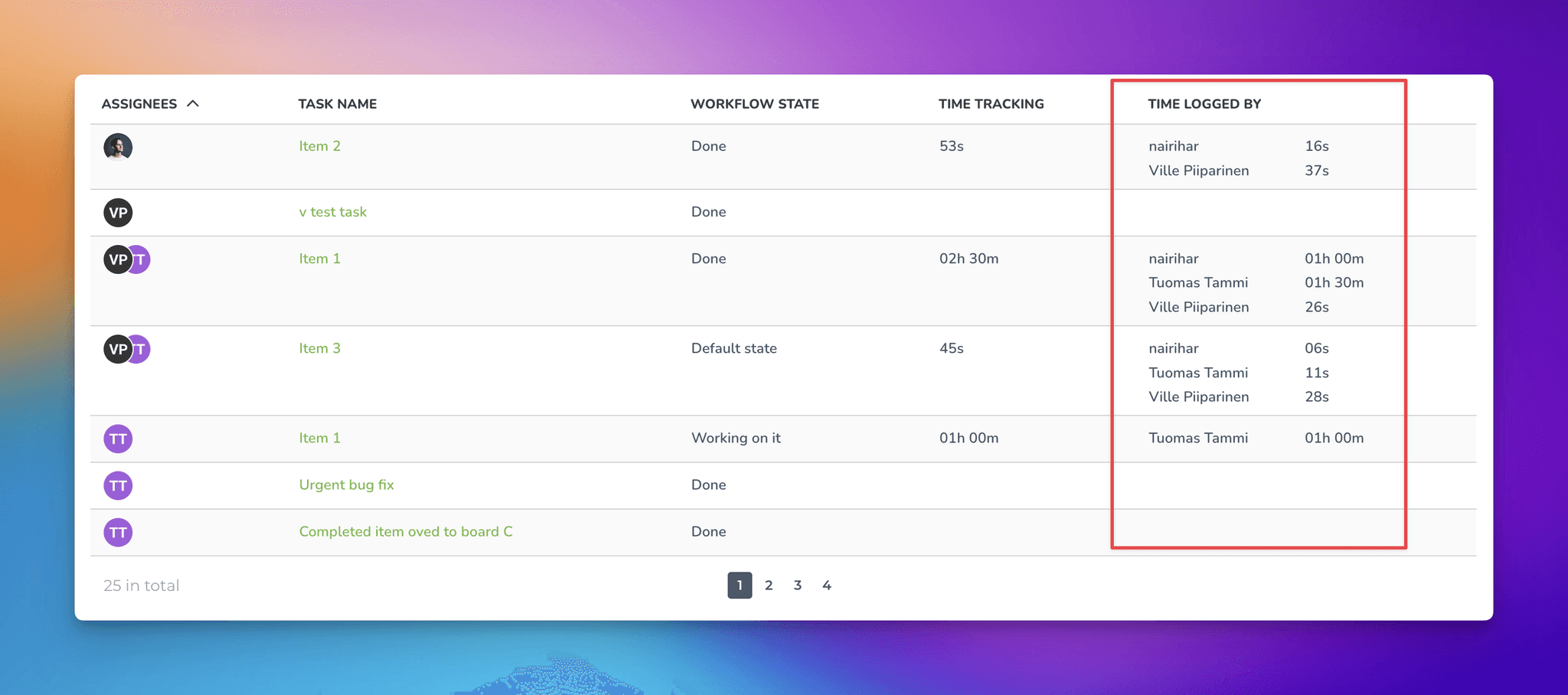Image resolution: width=1568 pixels, height=695 pixels.
Task: Click the VP avatar on the Item 3 row
Action: click(118, 349)
